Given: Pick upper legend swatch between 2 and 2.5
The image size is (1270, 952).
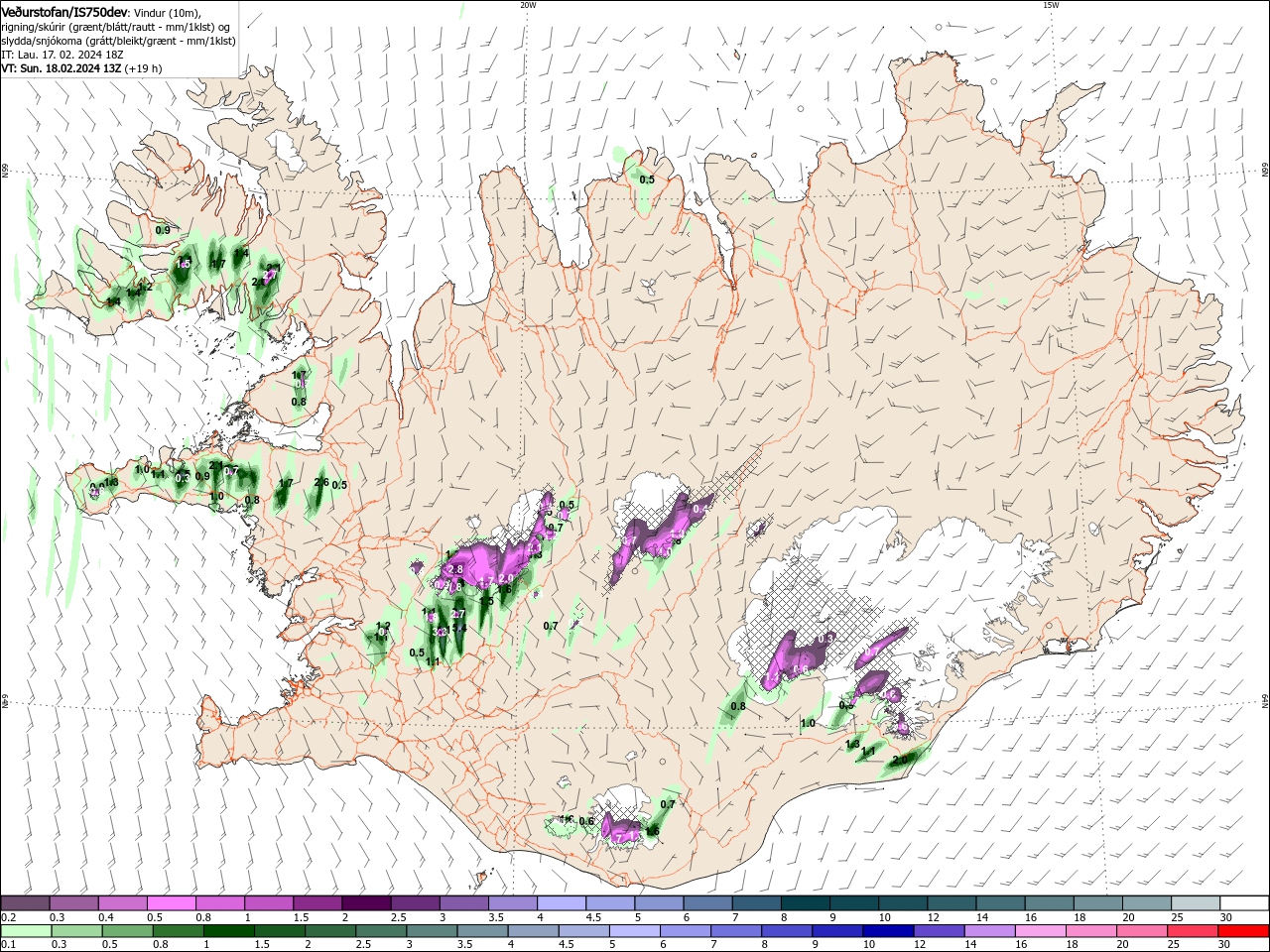Looking at the screenshot, I should pyautogui.click(x=367, y=903).
